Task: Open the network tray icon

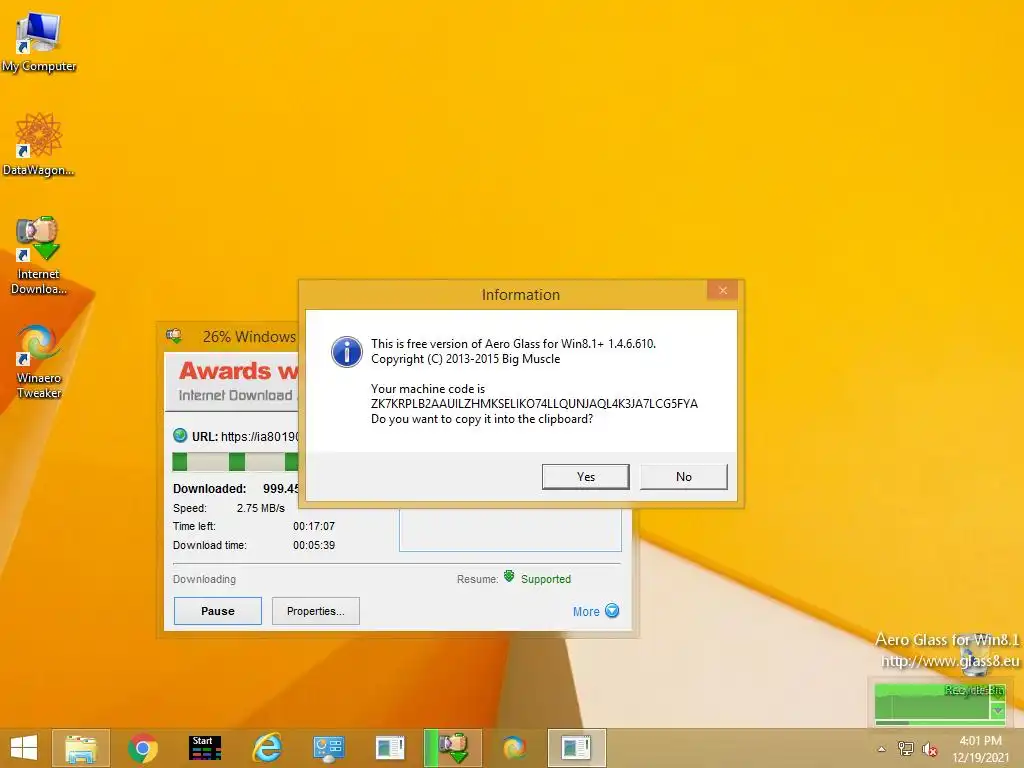Action: 906,748
